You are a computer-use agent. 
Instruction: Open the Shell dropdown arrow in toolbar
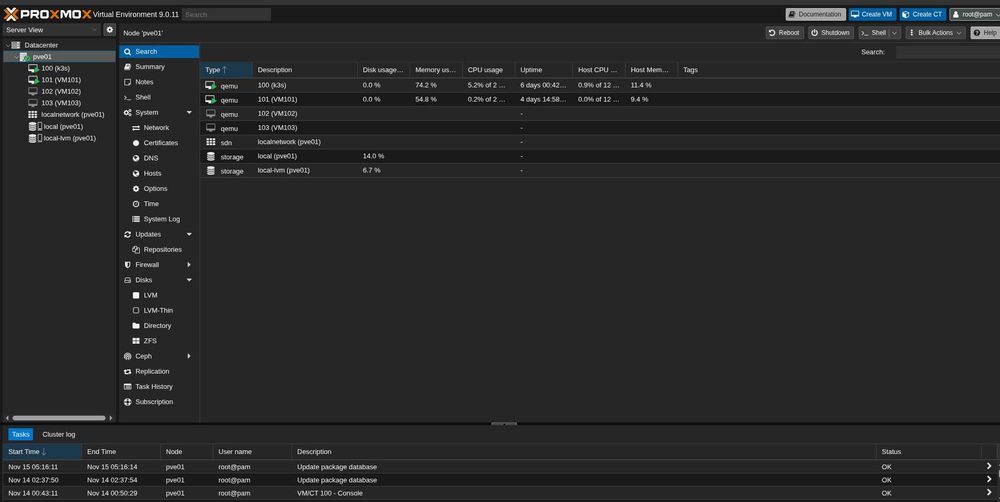[x=895, y=33]
